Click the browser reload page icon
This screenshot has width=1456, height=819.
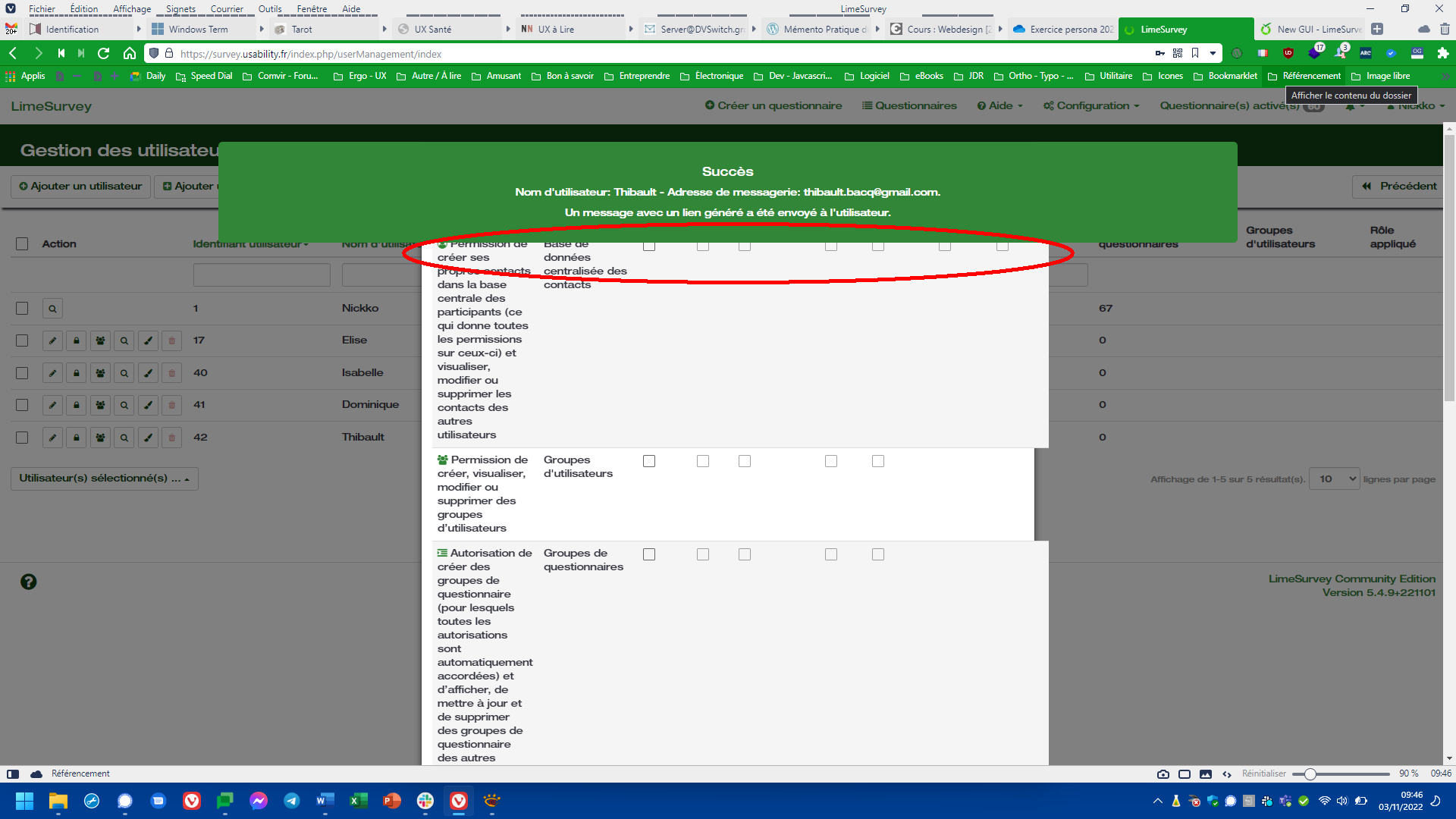point(104,53)
